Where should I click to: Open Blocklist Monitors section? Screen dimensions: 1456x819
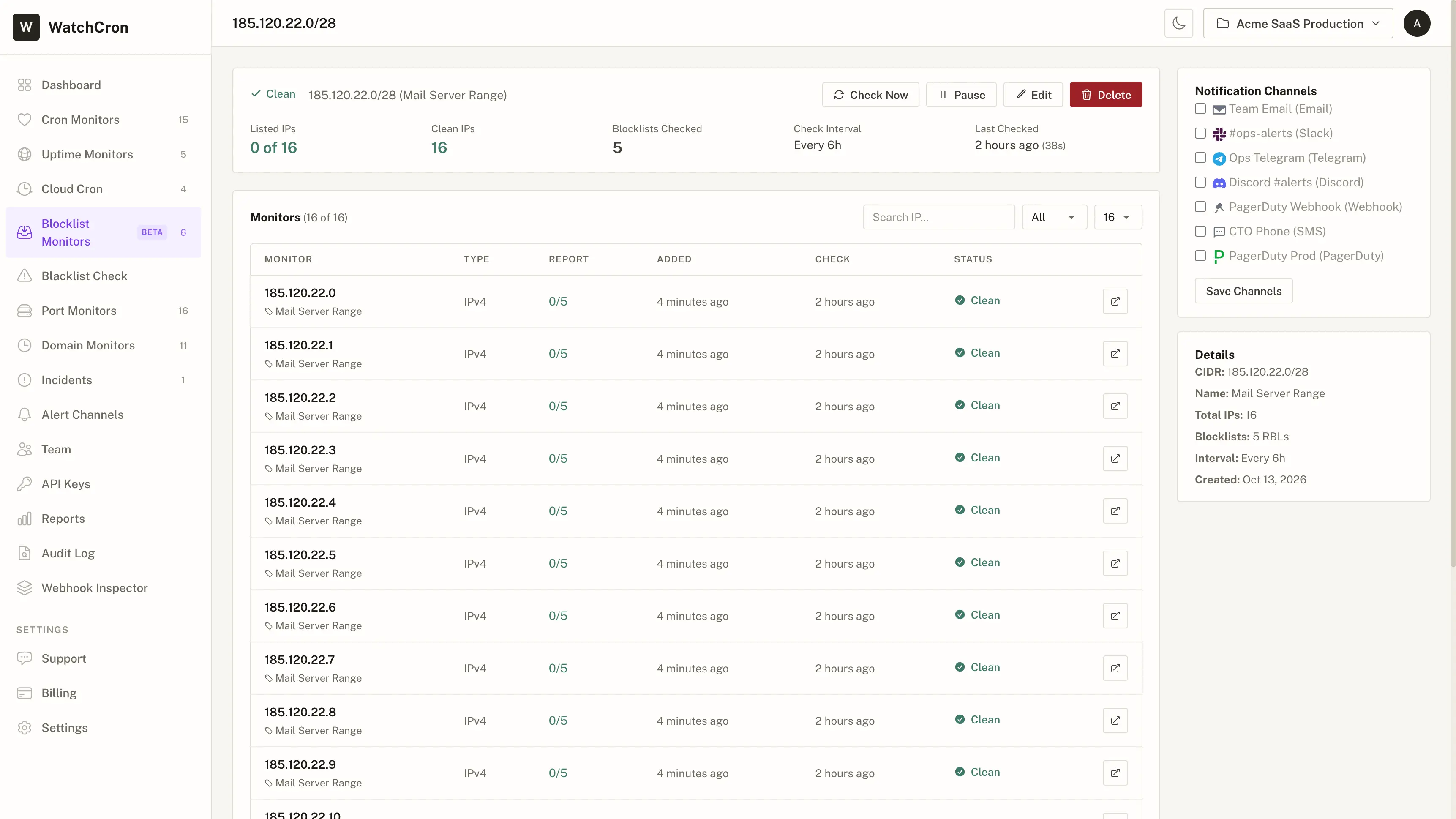coord(104,232)
